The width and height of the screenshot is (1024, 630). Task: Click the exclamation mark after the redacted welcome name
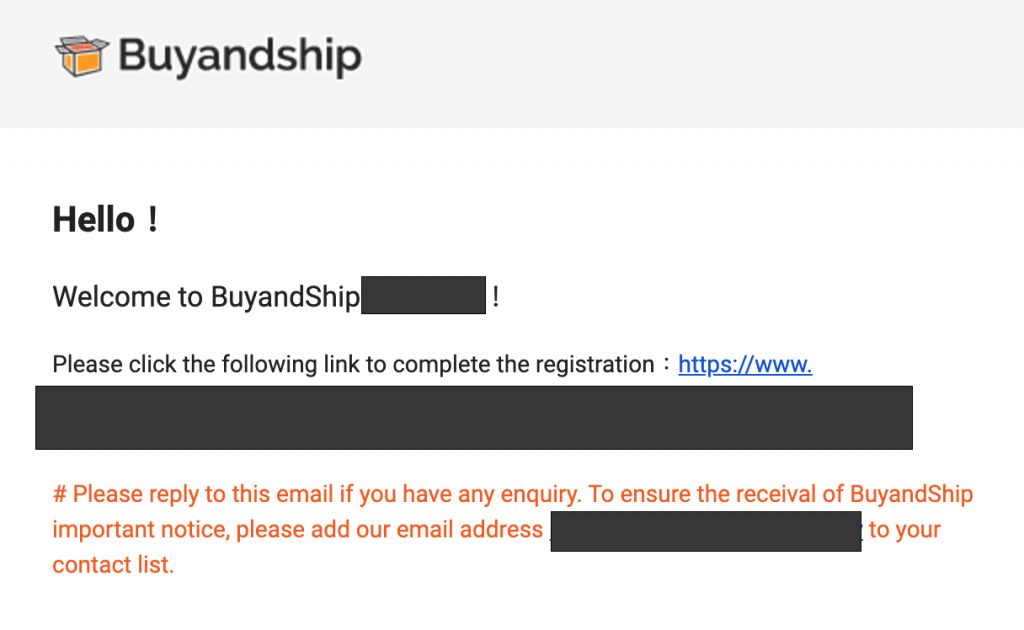tap(496, 297)
